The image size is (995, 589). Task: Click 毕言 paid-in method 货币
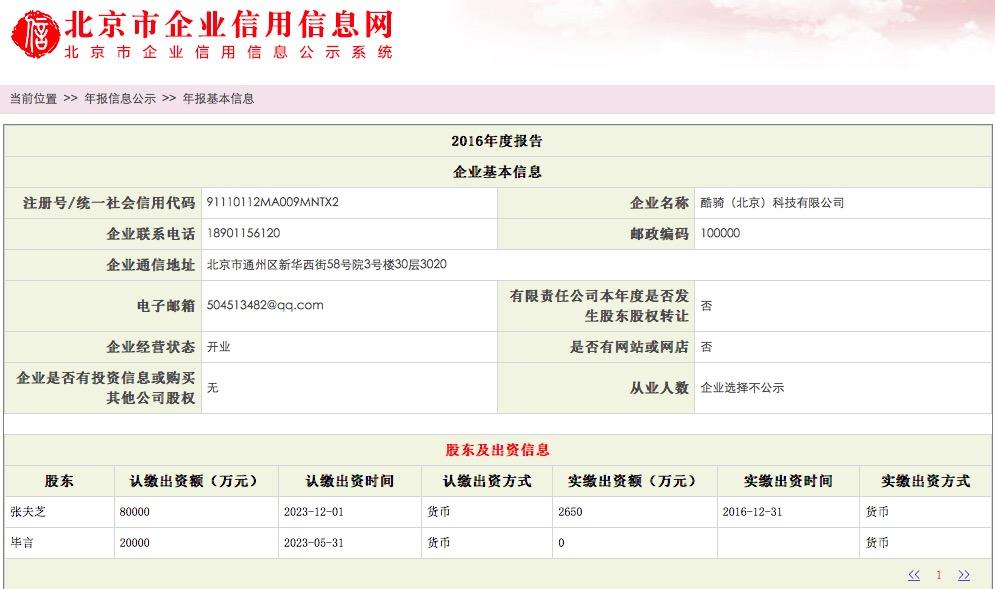877,543
